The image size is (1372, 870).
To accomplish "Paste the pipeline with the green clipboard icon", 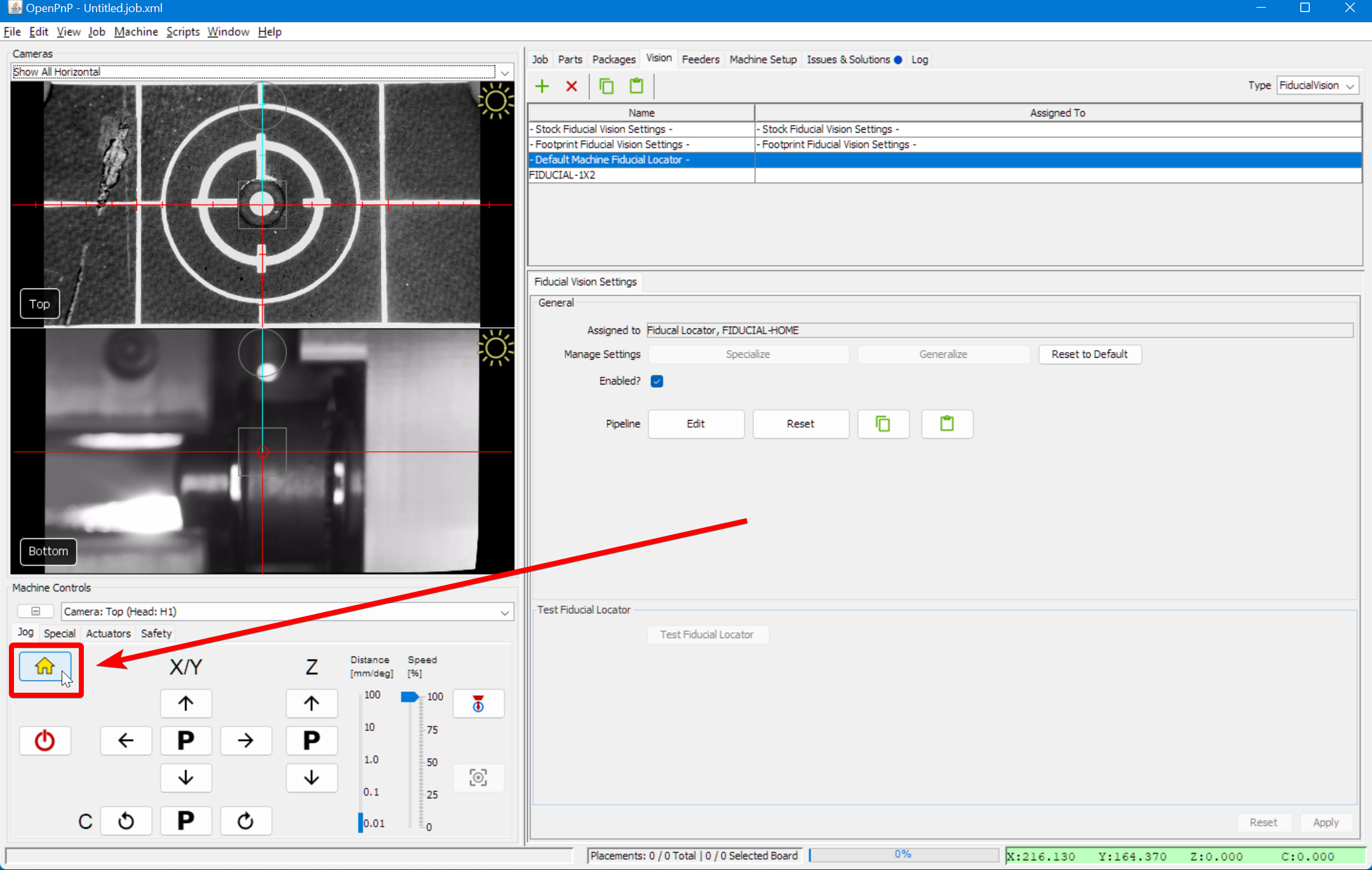I will point(946,424).
